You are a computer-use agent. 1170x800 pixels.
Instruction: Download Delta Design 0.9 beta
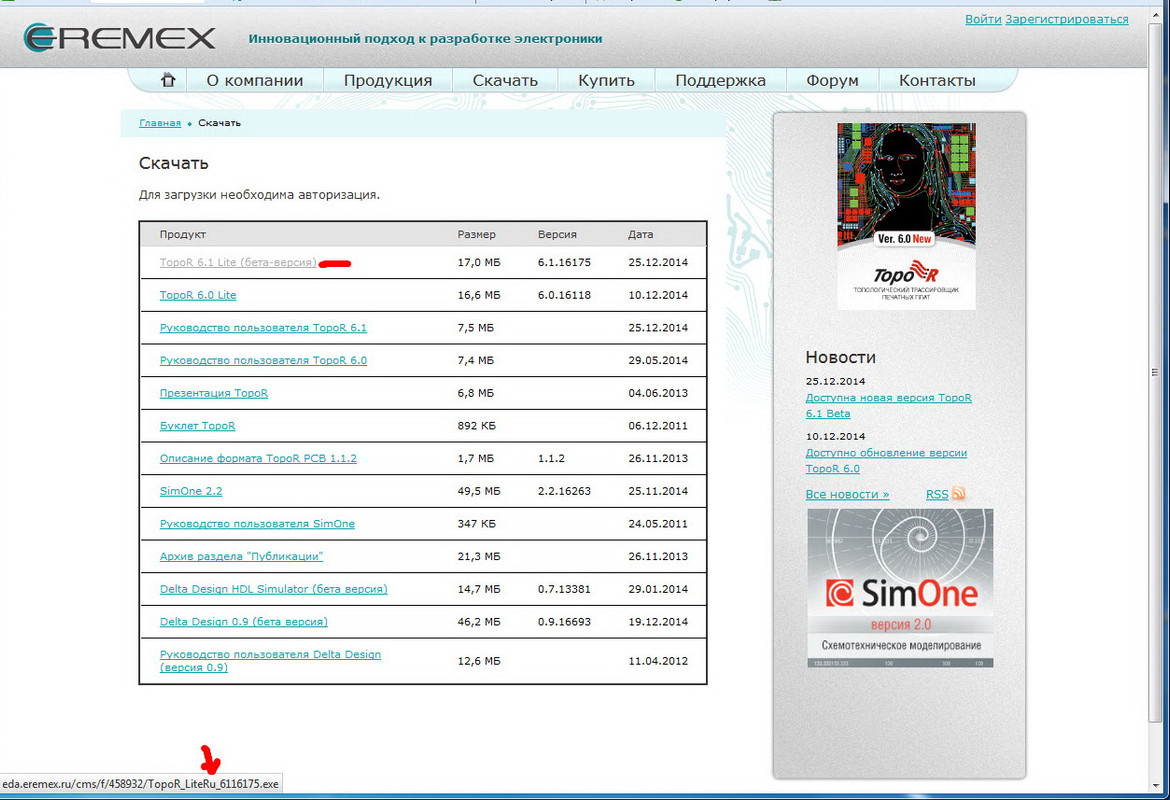coord(243,622)
